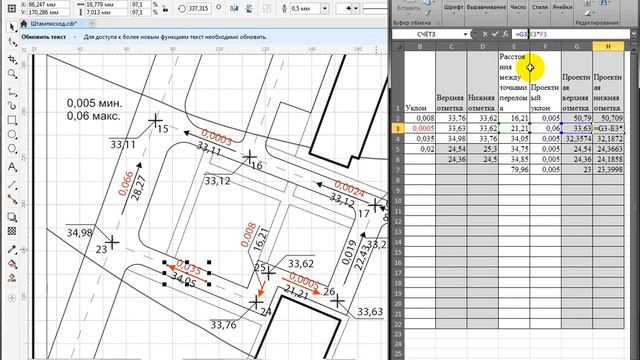The height and width of the screenshot is (360, 640).
Task: Toggle the lock ratio padlock
Action: click(165, 8)
